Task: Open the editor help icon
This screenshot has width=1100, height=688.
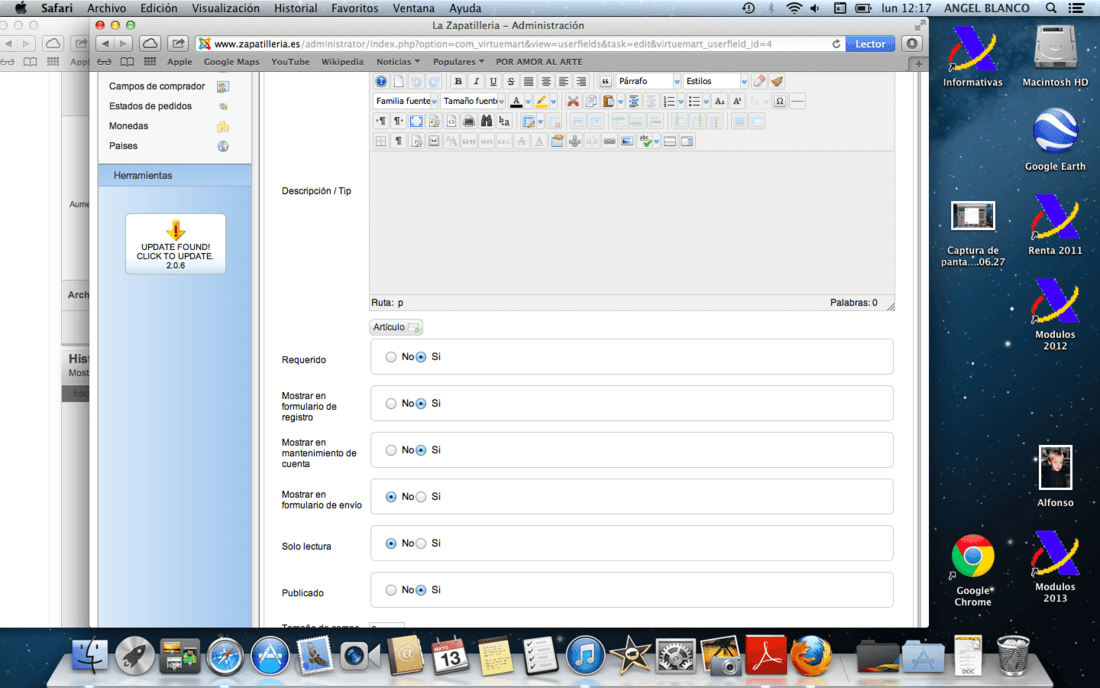Action: point(381,81)
